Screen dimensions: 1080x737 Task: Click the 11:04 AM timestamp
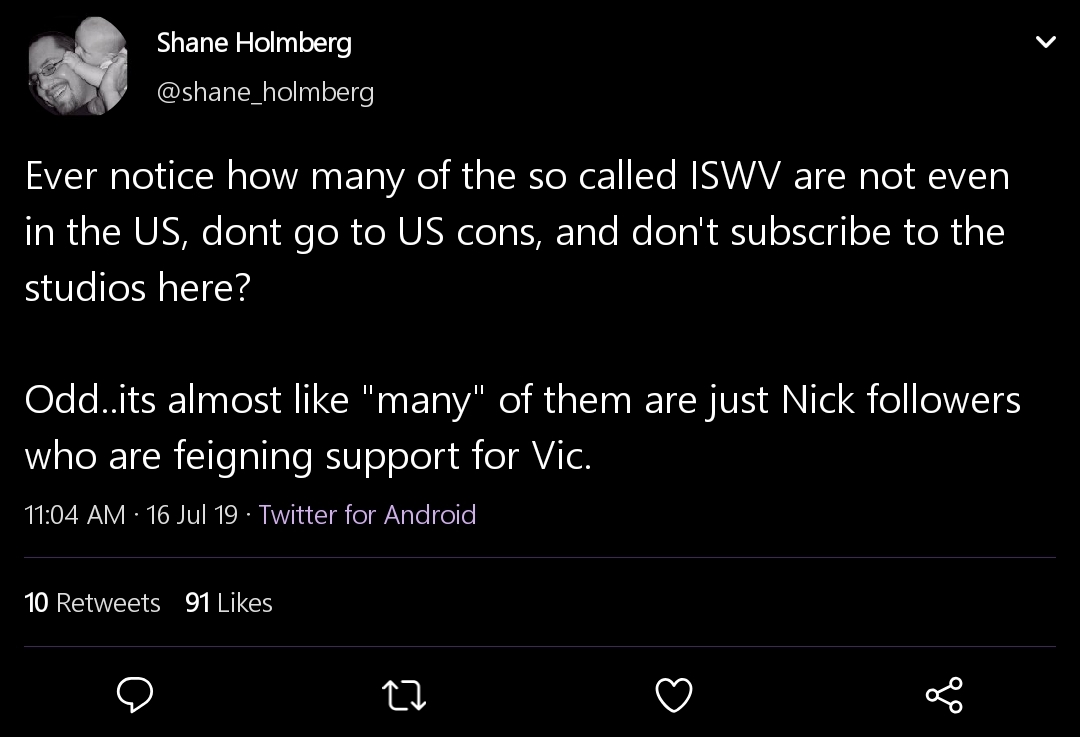click(x=74, y=515)
